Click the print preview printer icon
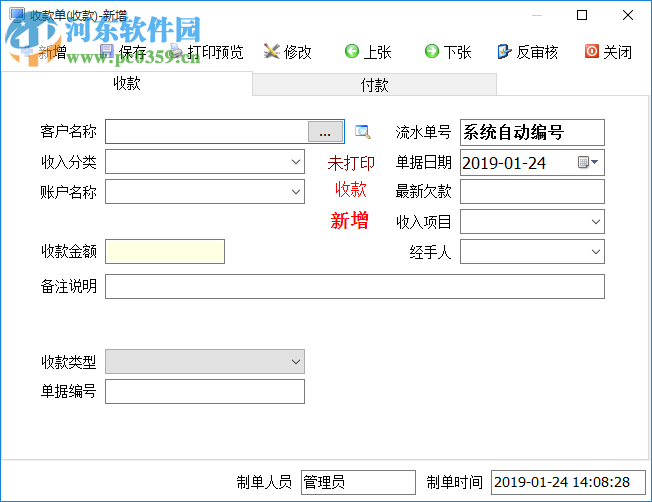 coord(177,52)
